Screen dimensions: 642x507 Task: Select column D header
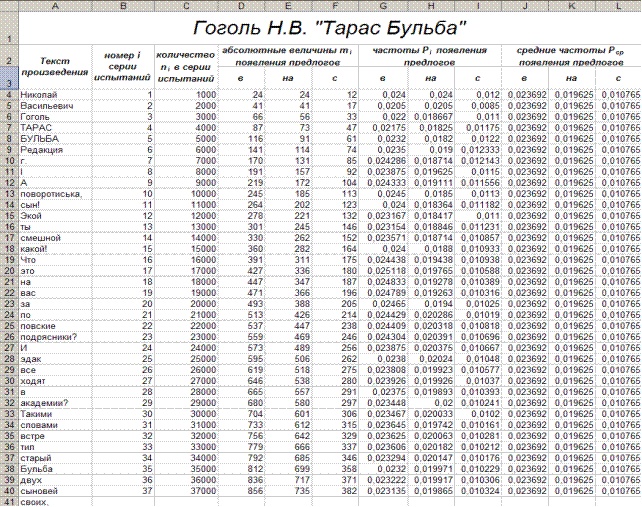click(x=242, y=6)
